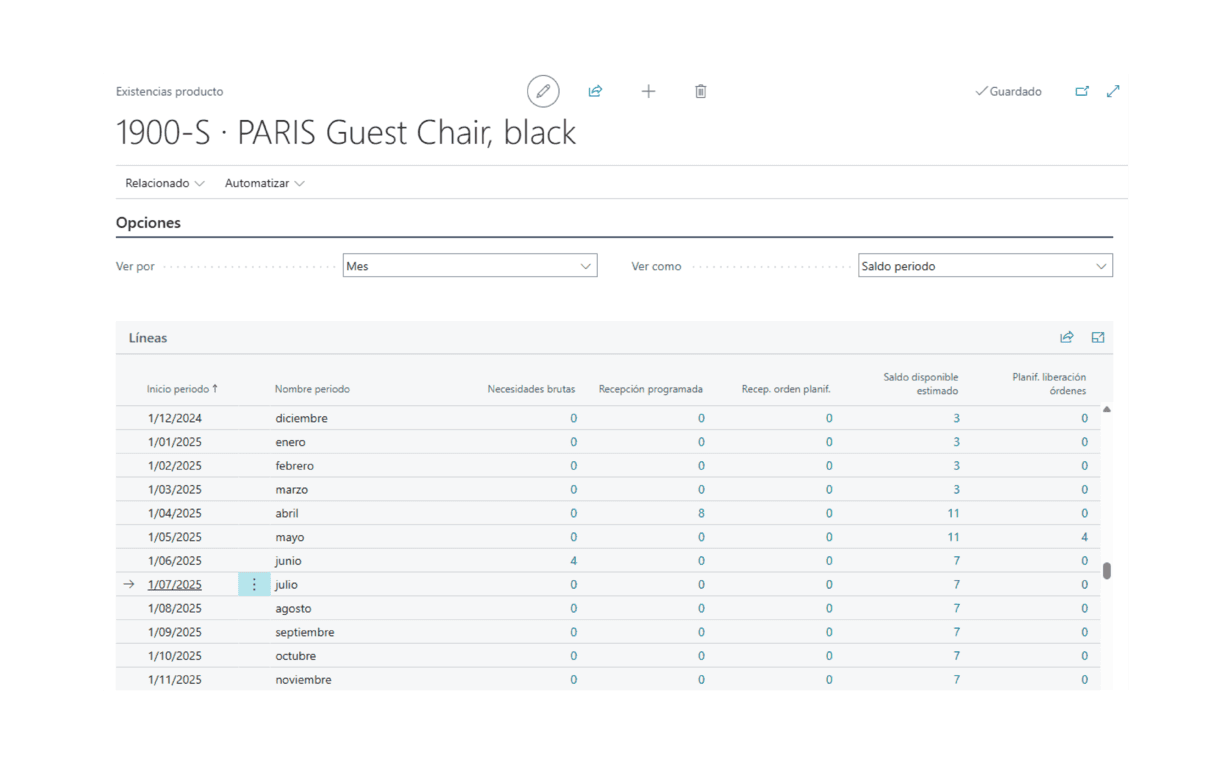Maximize the Líneas section icon
Screen dimensions: 1232x764
point(1098,338)
